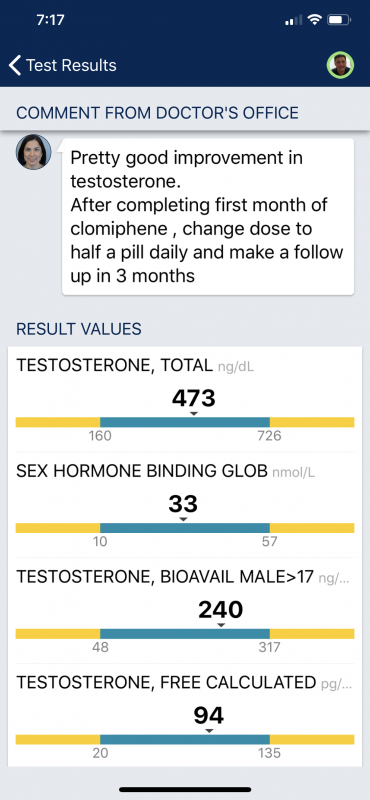Image resolution: width=370 pixels, height=800 pixels.
Task: Tap the 33 marker triangle on SHBG bar
Action: [183, 519]
